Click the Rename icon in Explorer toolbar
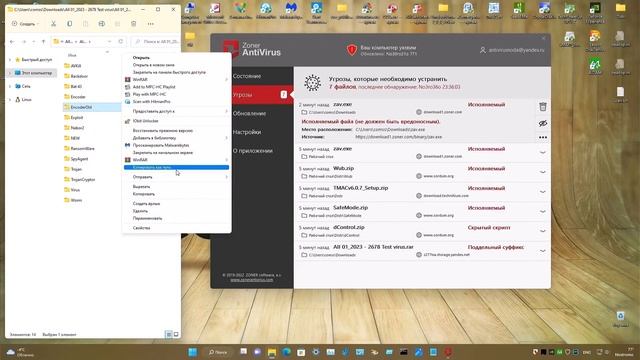This screenshot has width=640, height=360. coord(102,24)
